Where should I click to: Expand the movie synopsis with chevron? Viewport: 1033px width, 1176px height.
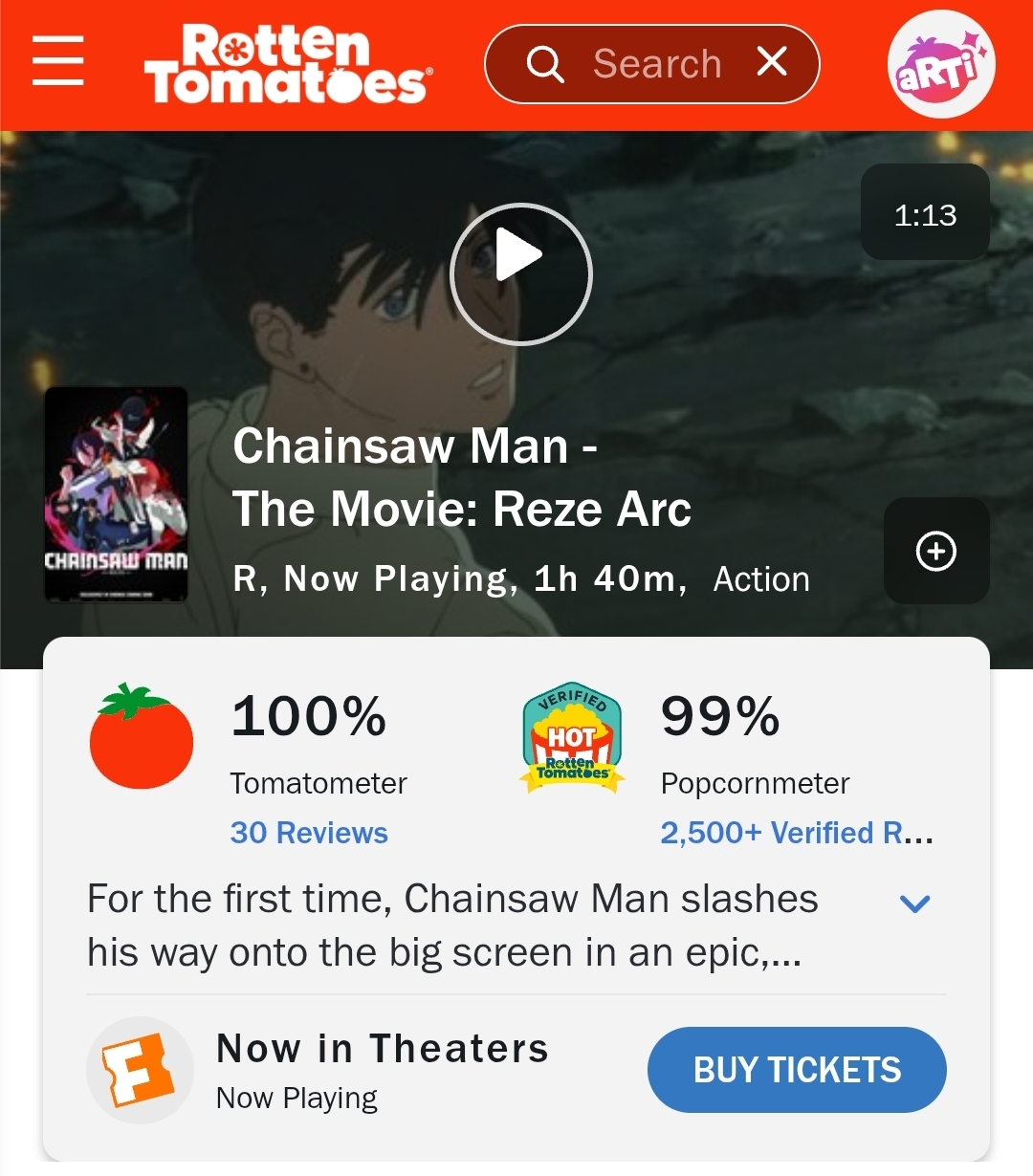point(915,904)
